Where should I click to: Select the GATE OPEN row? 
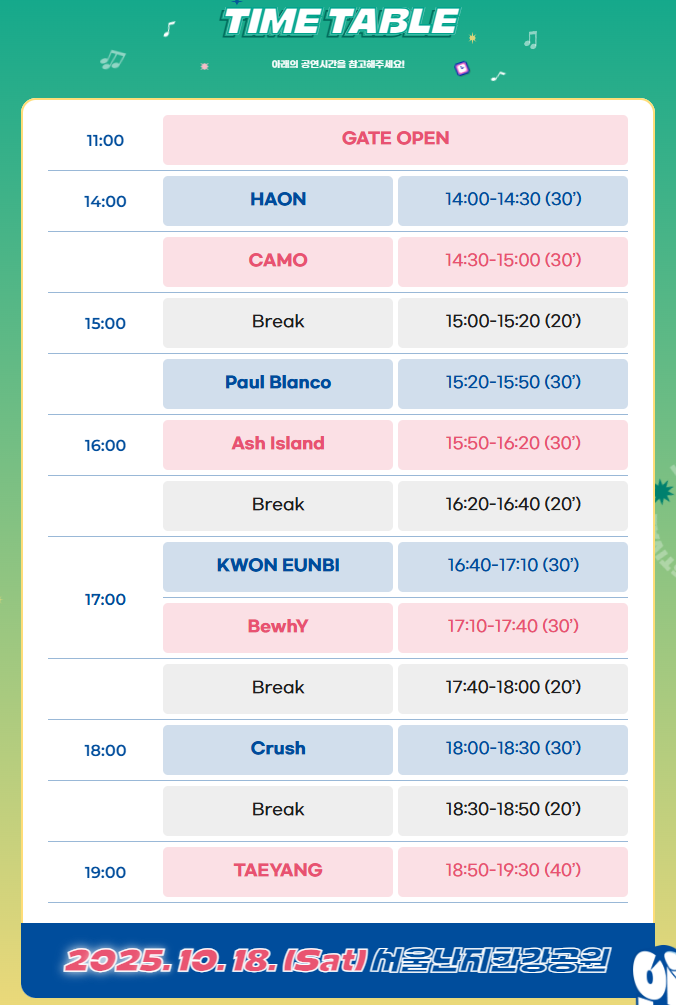tap(395, 139)
